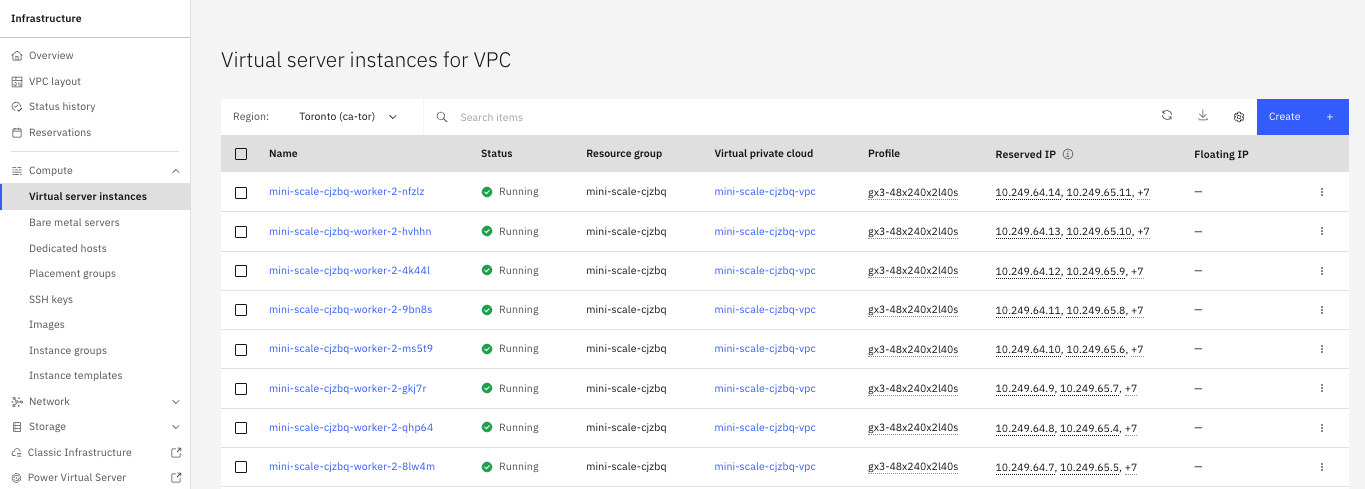Open table settings gear icon
This screenshot has height=489, width=1365.
pyautogui.click(x=1239, y=117)
